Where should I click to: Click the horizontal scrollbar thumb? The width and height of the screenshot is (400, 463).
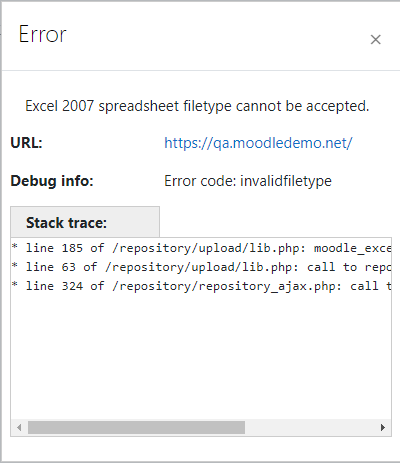point(136,427)
